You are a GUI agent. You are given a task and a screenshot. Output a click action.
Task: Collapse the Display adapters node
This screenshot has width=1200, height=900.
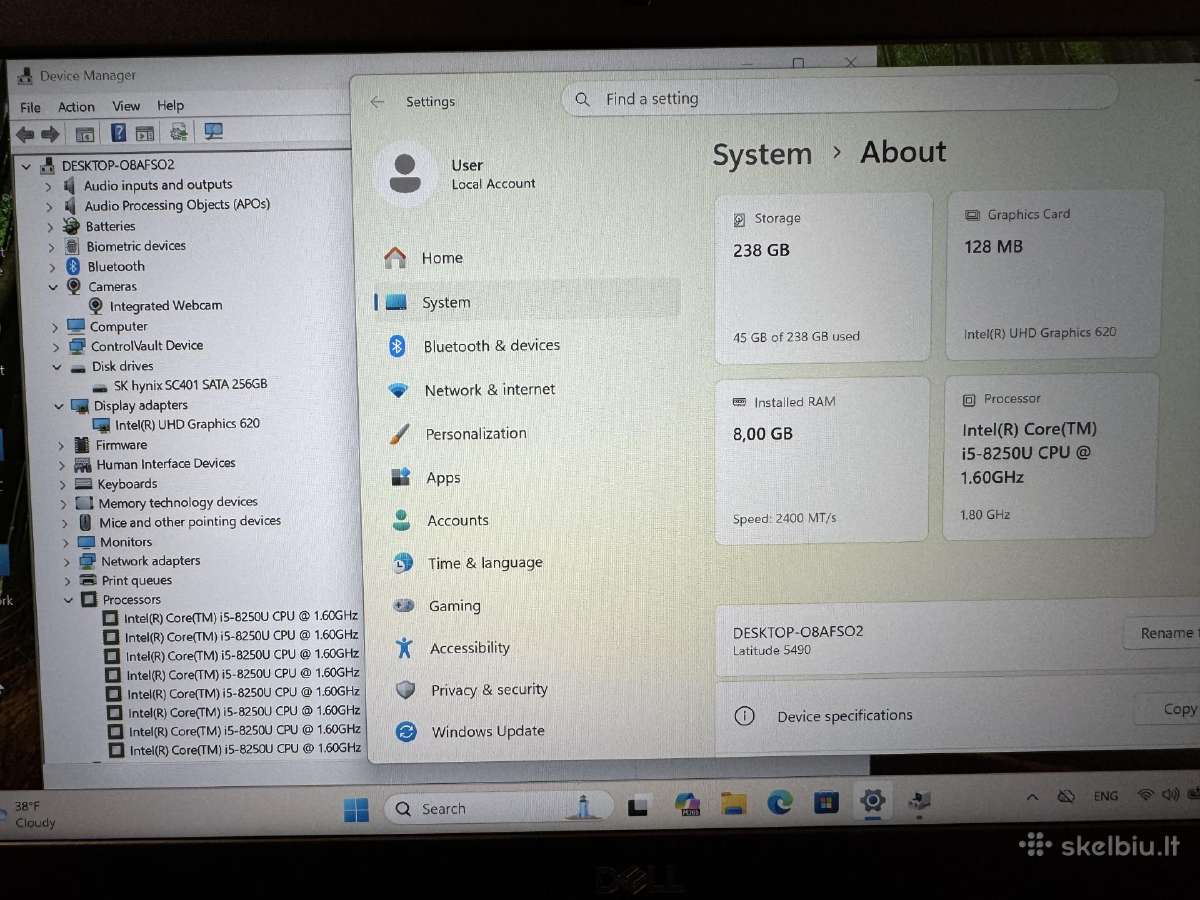point(59,407)
